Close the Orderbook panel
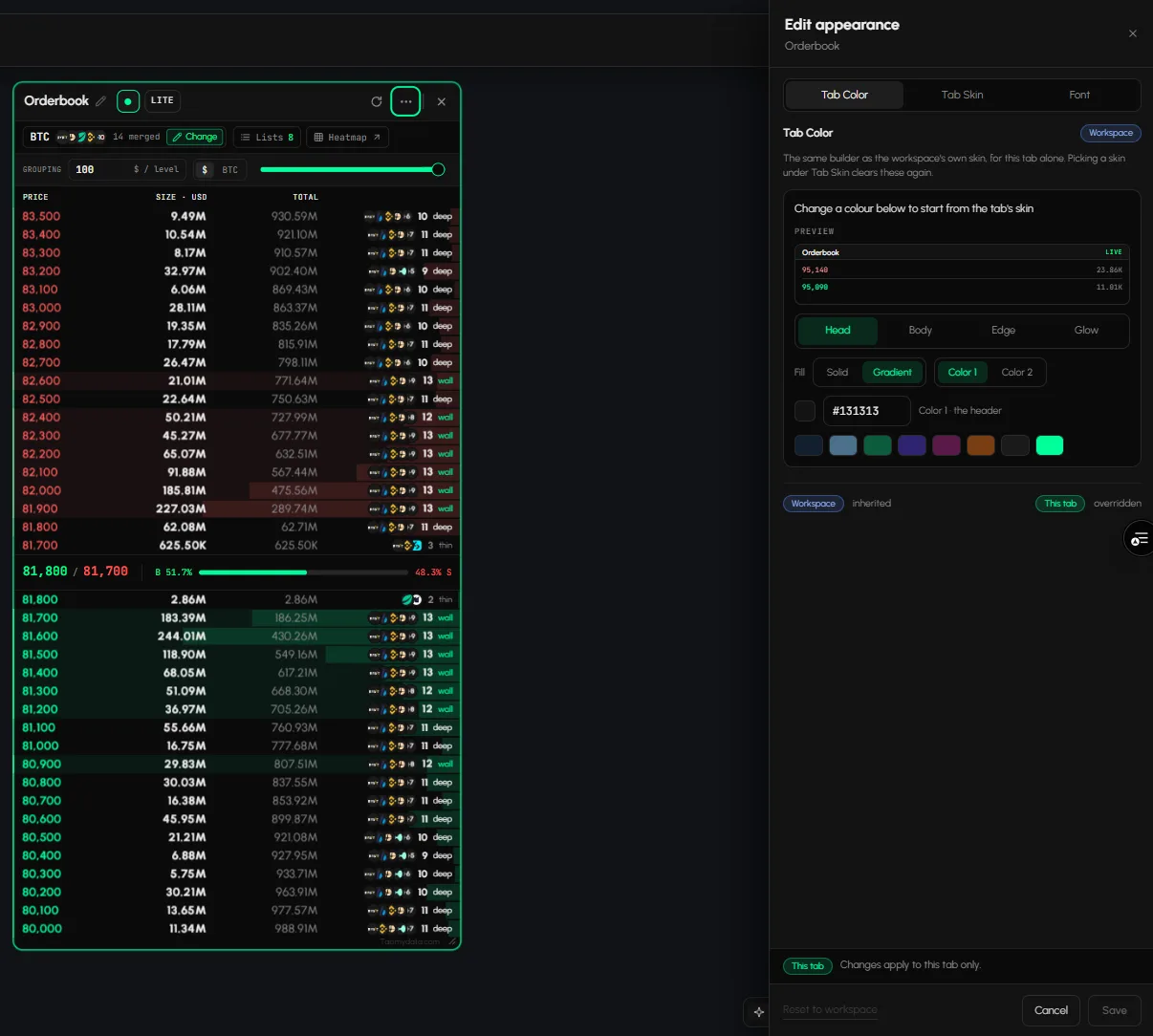1153x1036 pixels. point(441,101)
